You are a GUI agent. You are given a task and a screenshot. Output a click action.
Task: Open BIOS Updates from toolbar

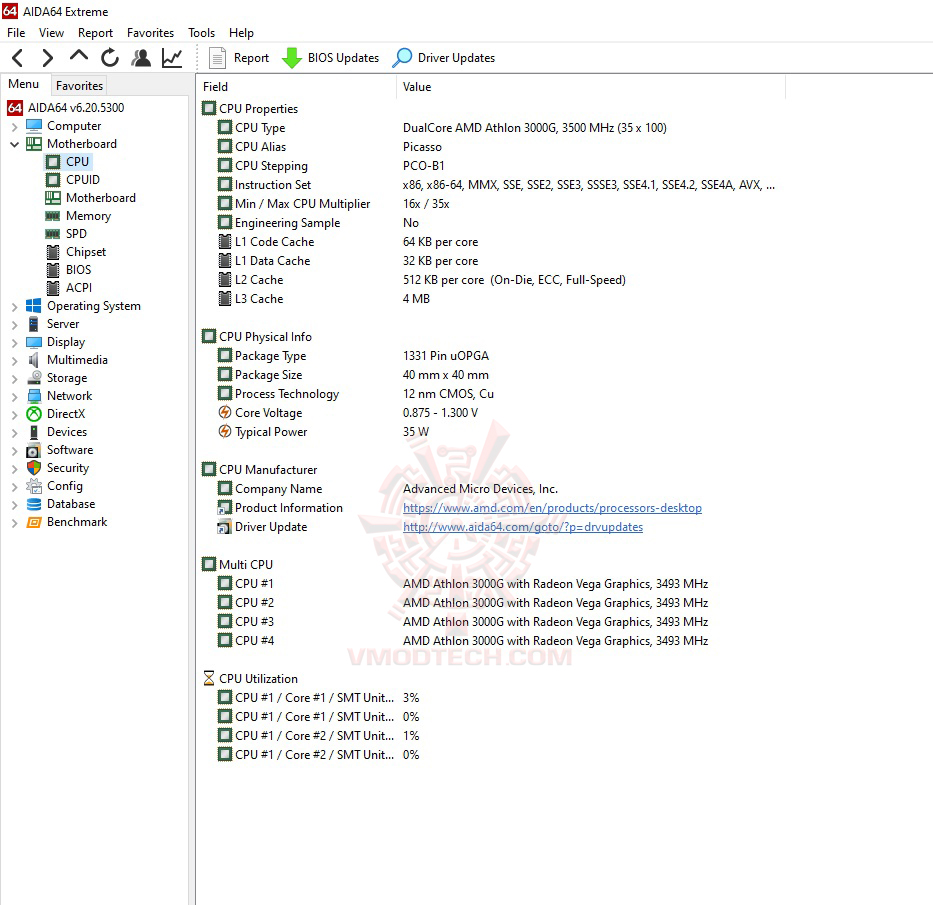(x=330, y=58)
